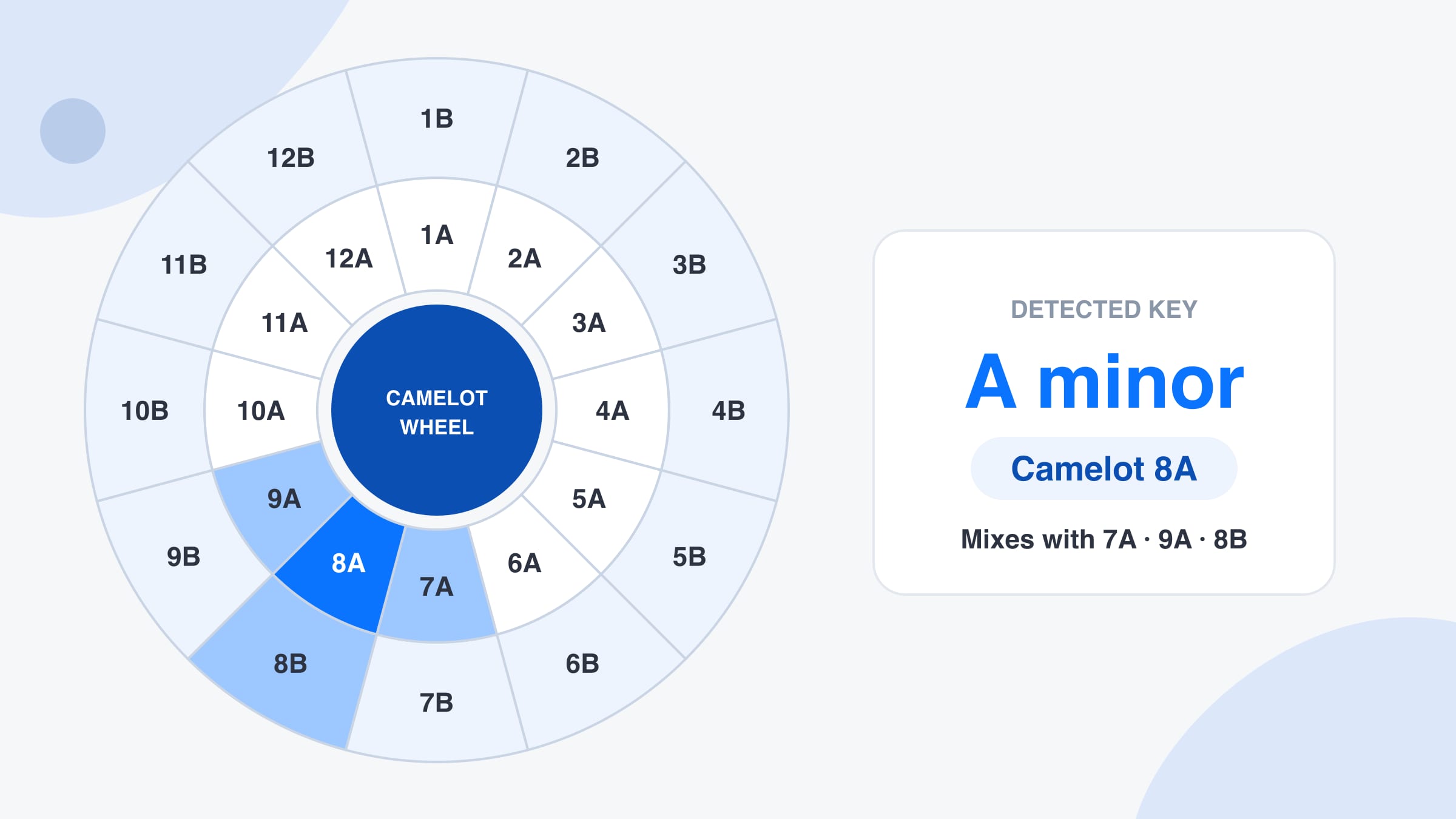Click the Camelot Wheel center circle

(436, 411)
